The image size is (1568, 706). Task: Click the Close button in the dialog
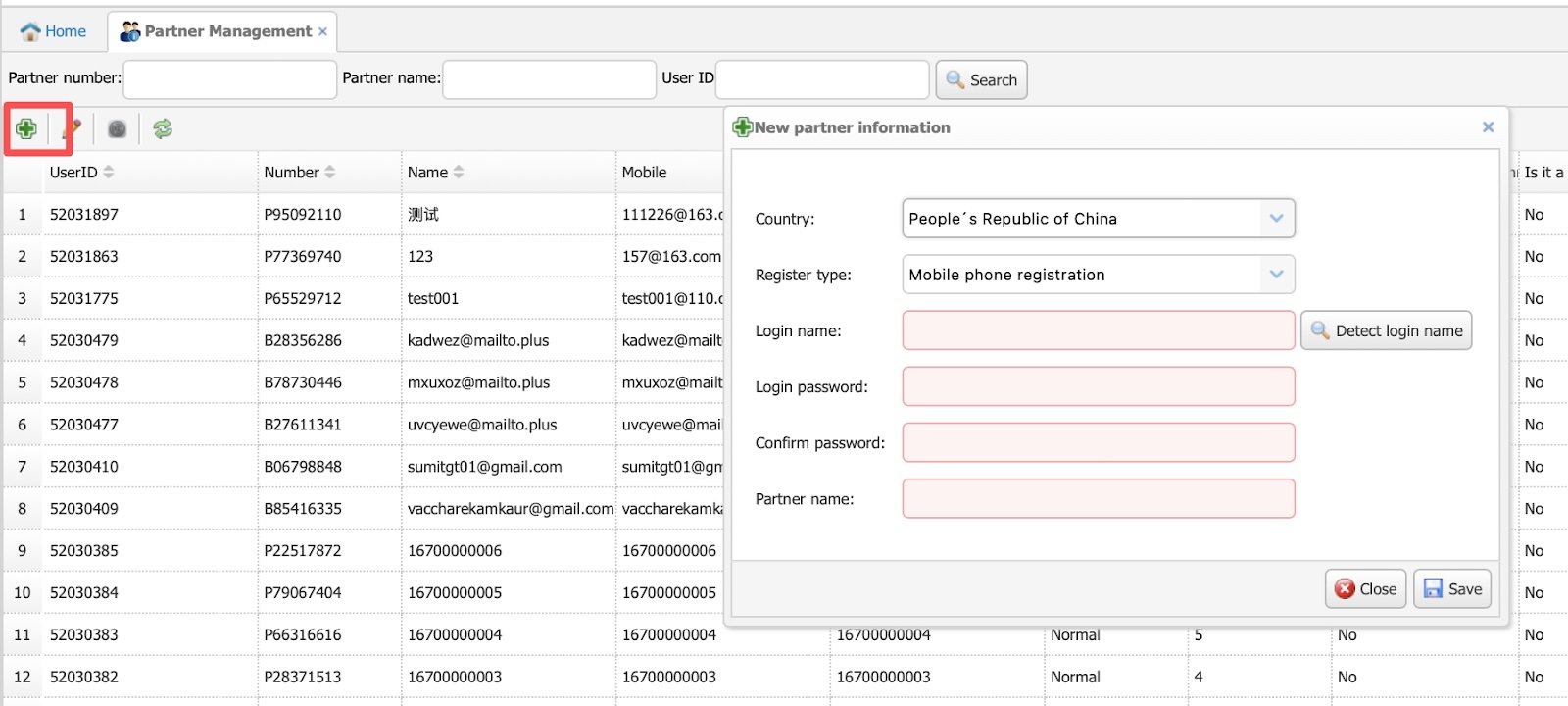click(1366, 589)
